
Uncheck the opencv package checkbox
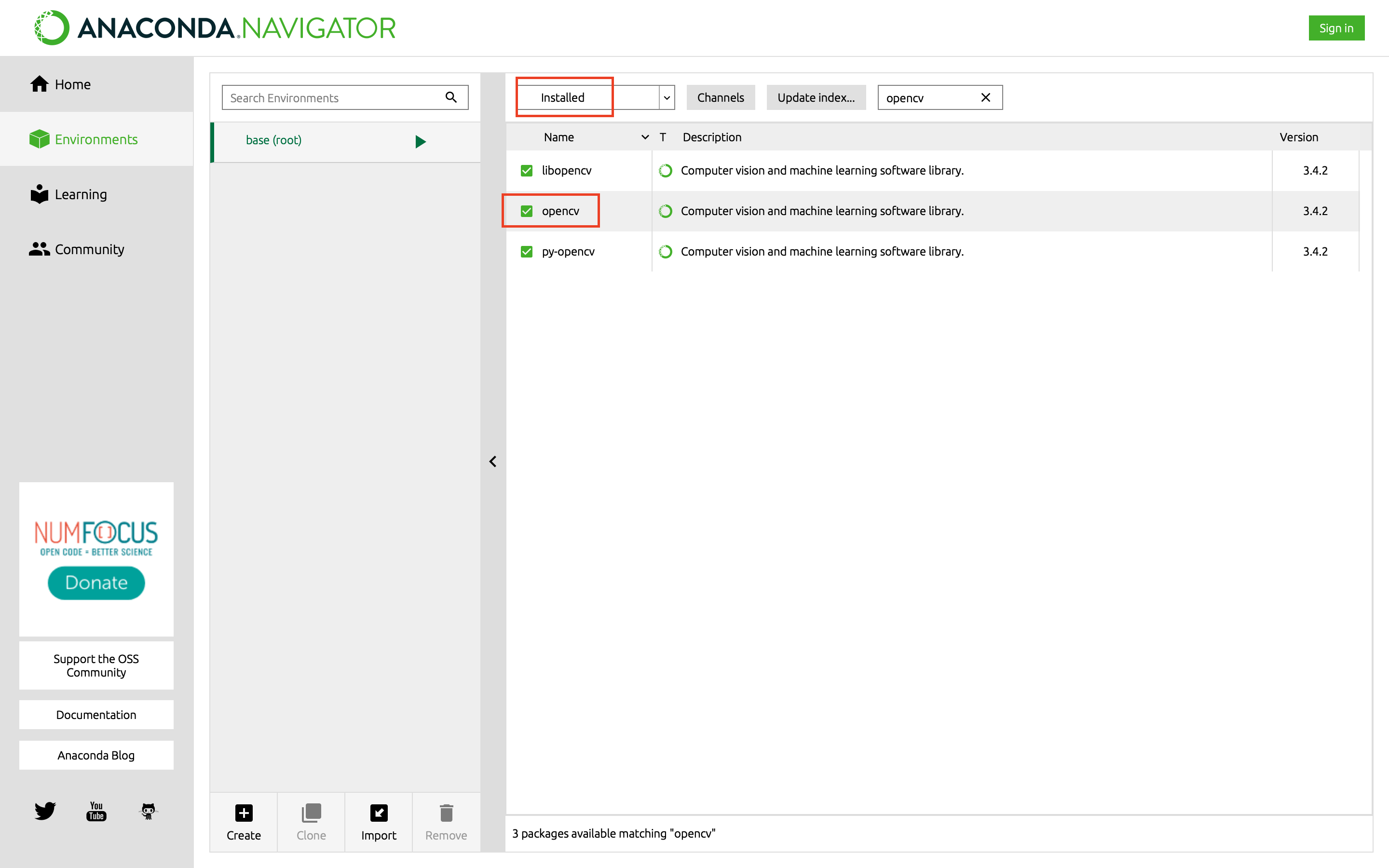tap(526, 211)
